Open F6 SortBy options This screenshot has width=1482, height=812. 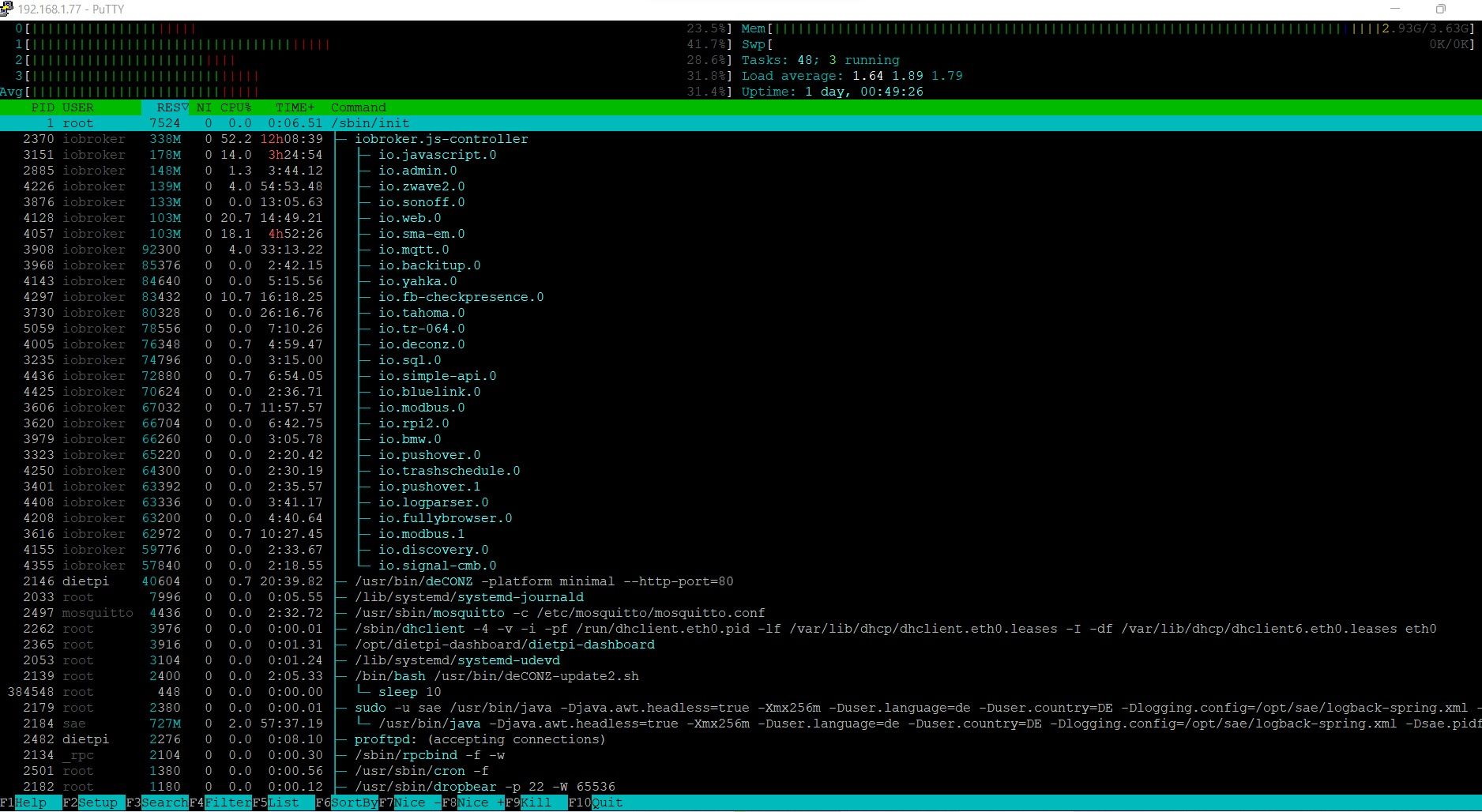[347, 803]
